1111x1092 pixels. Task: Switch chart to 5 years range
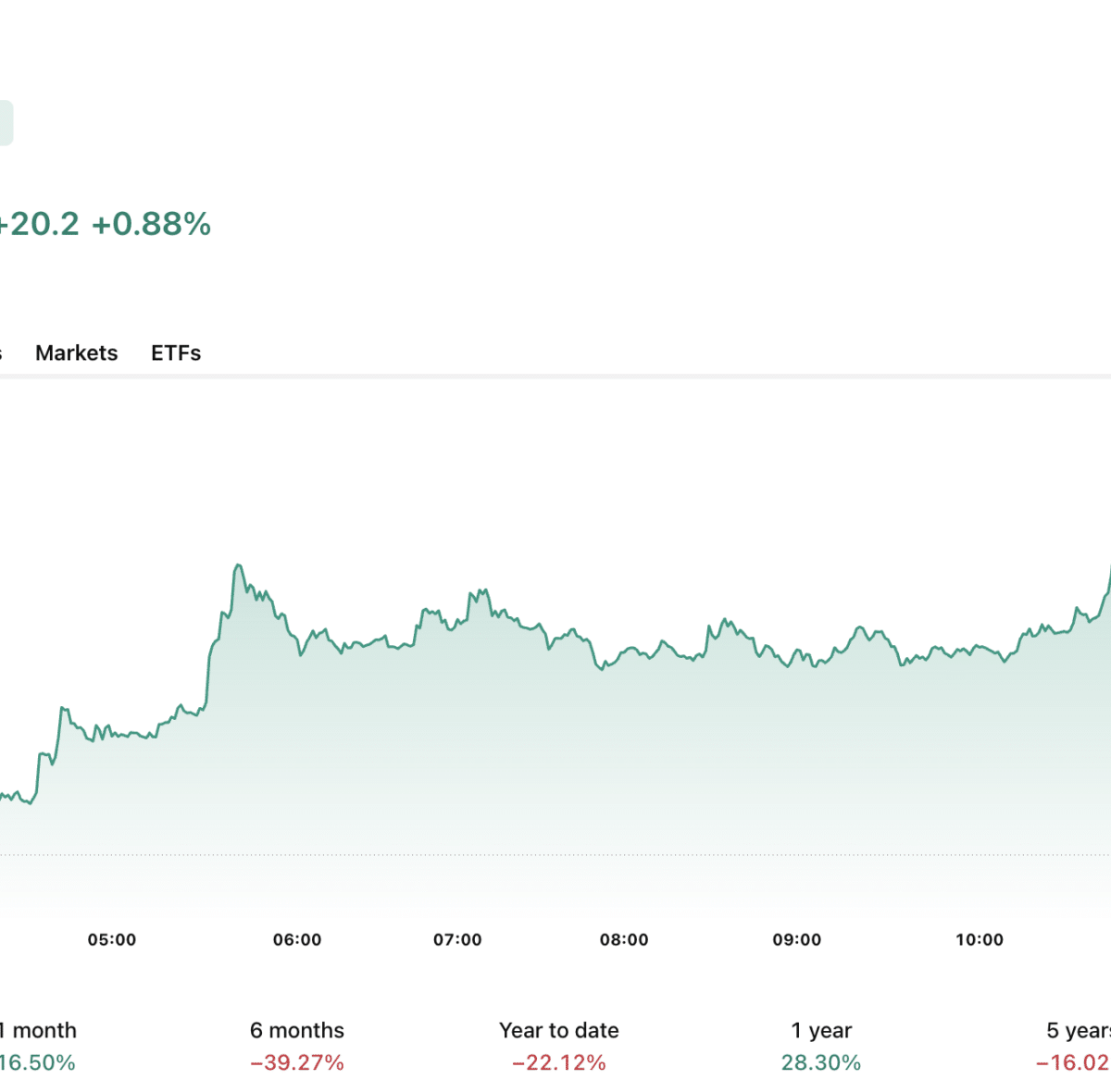[x=1079, y=1030]
